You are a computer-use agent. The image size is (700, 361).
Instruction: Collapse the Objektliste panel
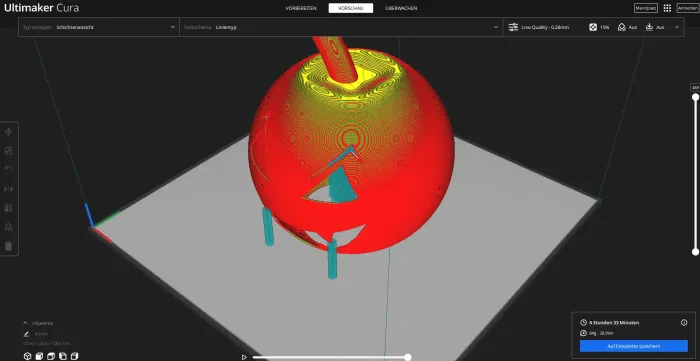pyautogui.click(x=25, y=323)
